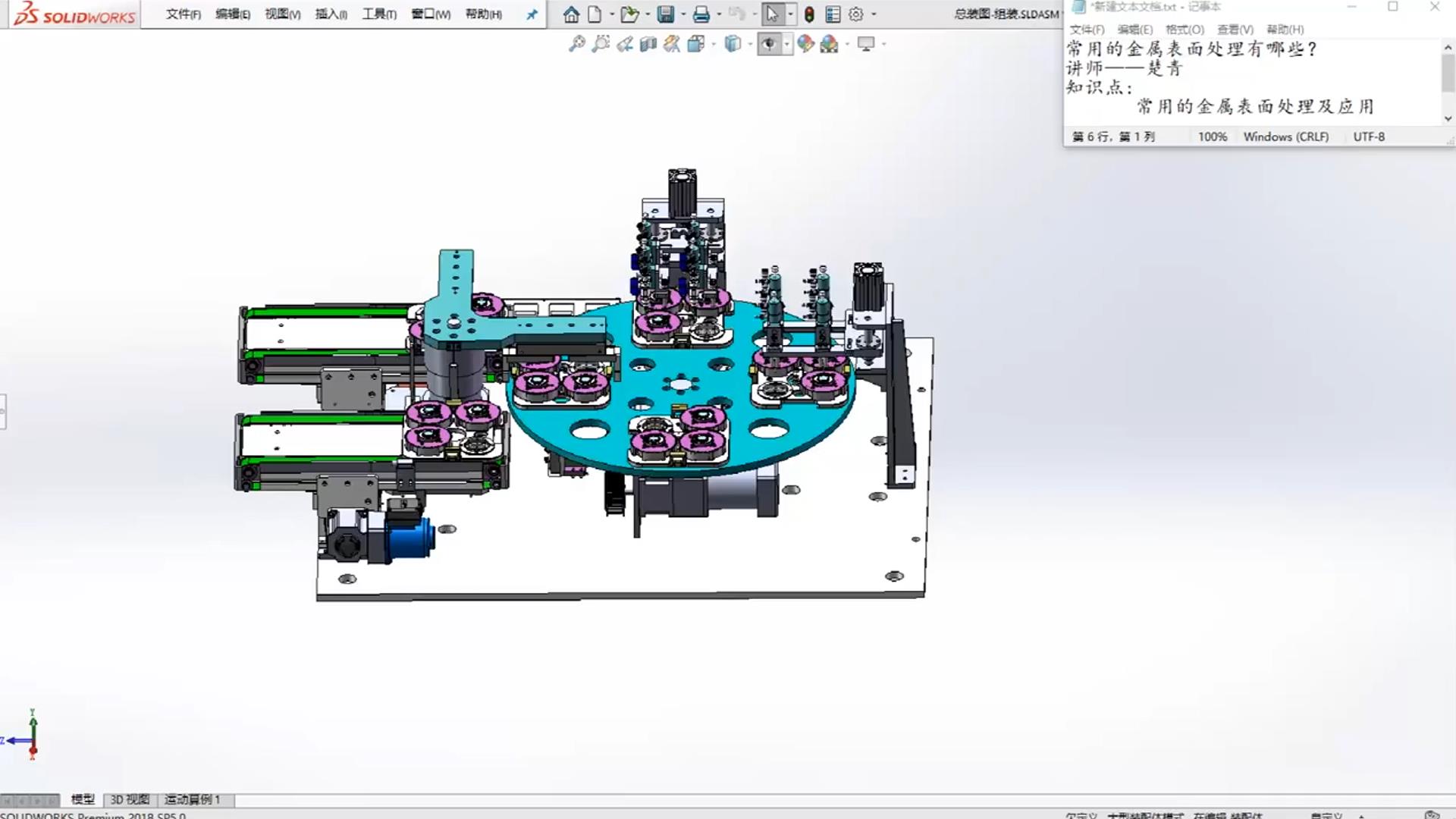Activate the Select cursor tool
The image size is (1456, 819).
772,14
